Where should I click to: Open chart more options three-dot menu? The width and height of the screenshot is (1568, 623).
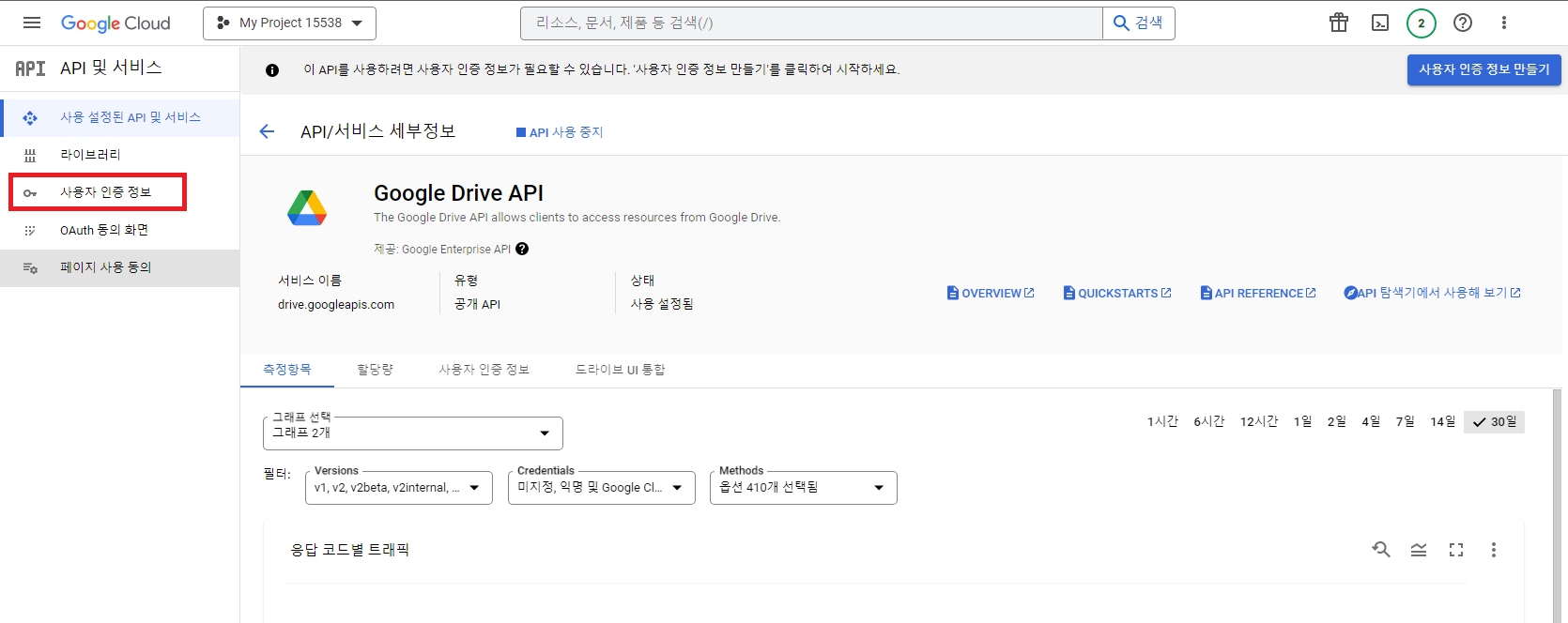(1494, 550)
